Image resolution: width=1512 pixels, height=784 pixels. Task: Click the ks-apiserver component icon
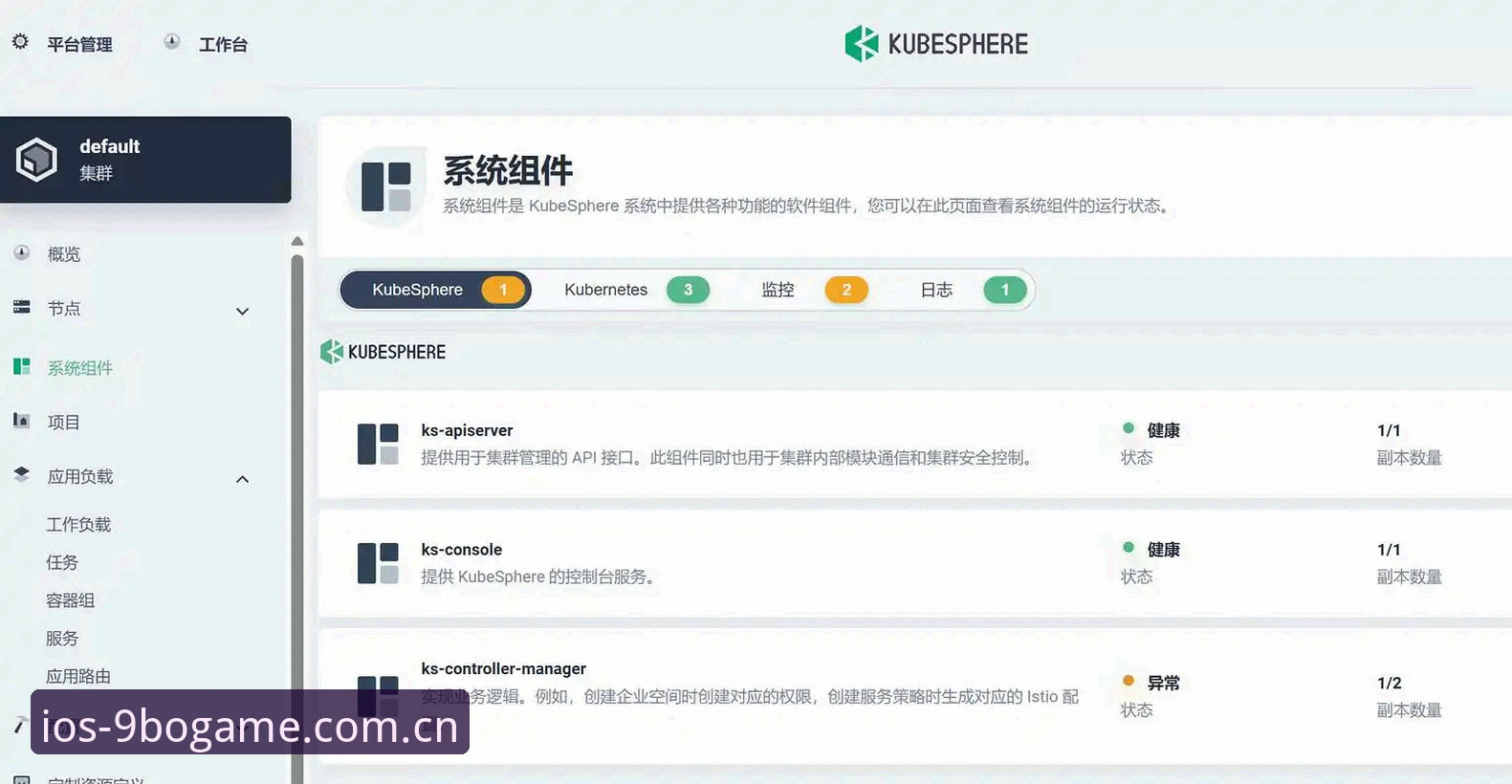click(x=378, y=445)
